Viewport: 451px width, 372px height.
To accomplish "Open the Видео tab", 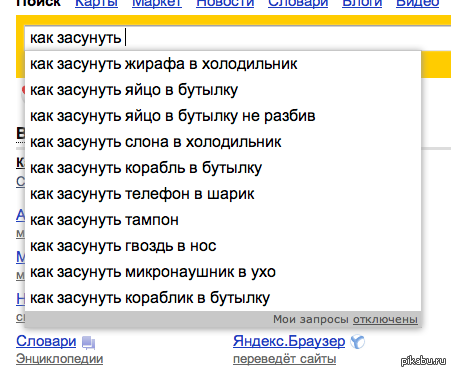I will [417, 3].
